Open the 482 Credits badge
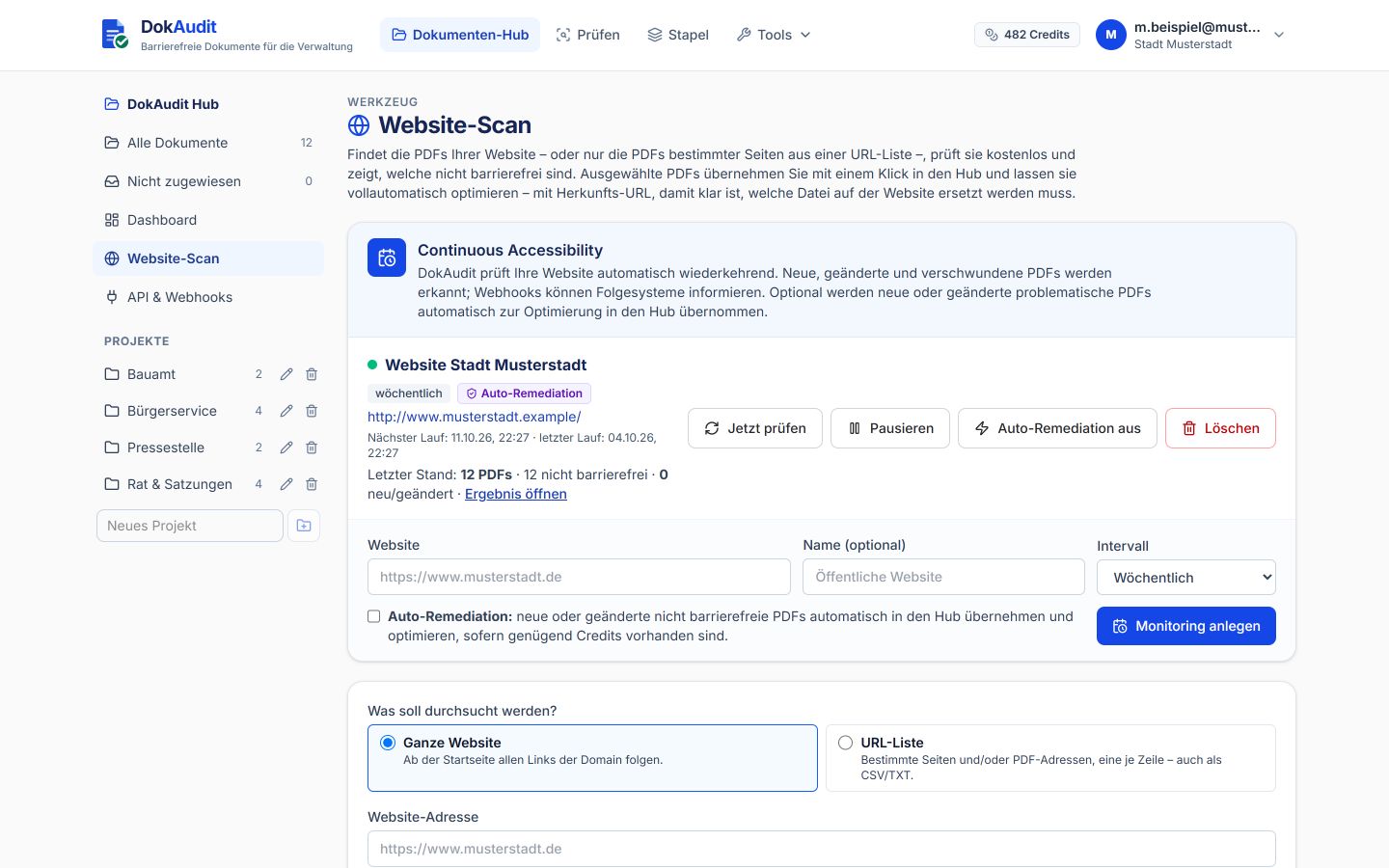 pos(1027,35)
